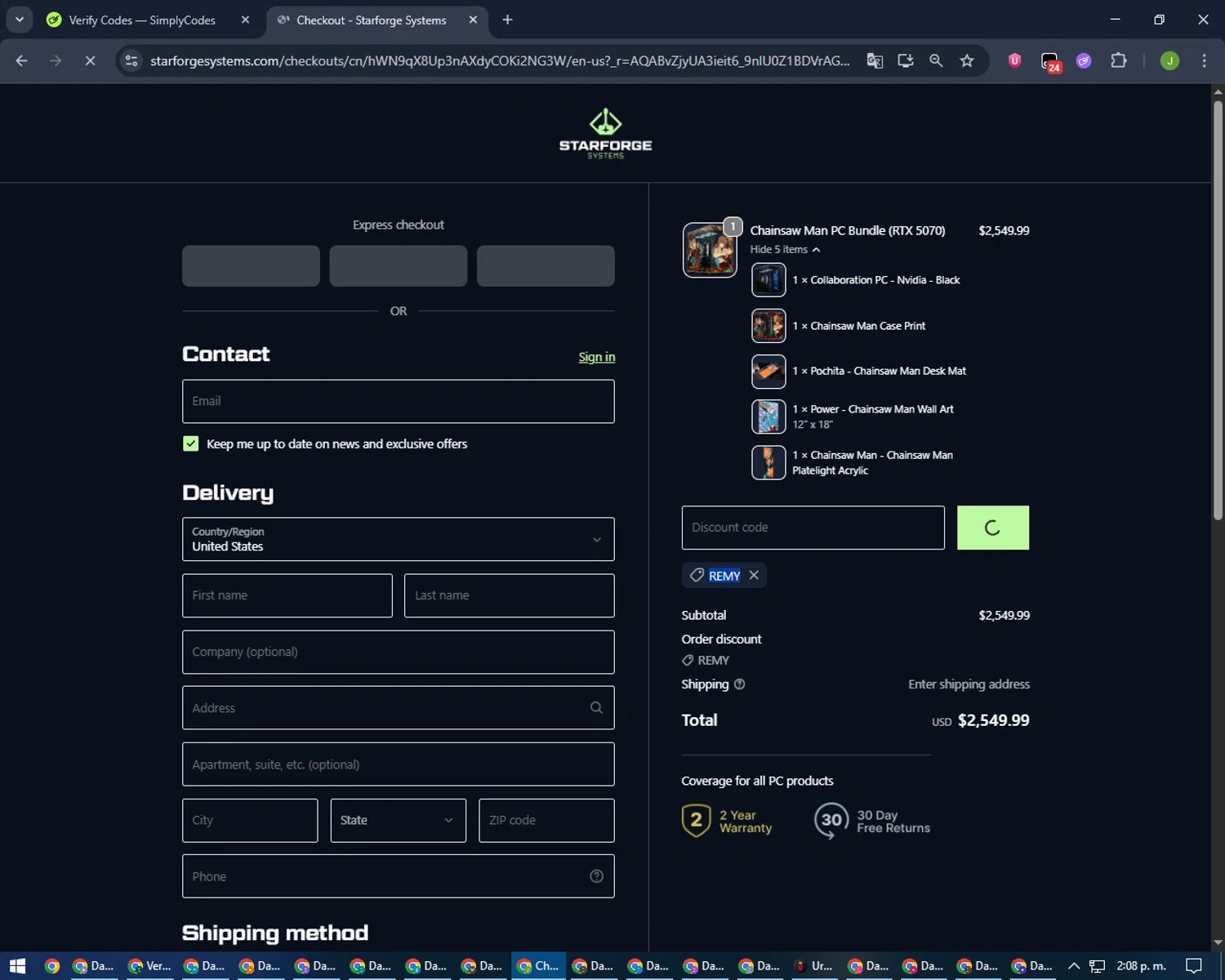This screenshot has height=980, width=1225.
Task: Click the translate page icon
Action: (875, 60)
